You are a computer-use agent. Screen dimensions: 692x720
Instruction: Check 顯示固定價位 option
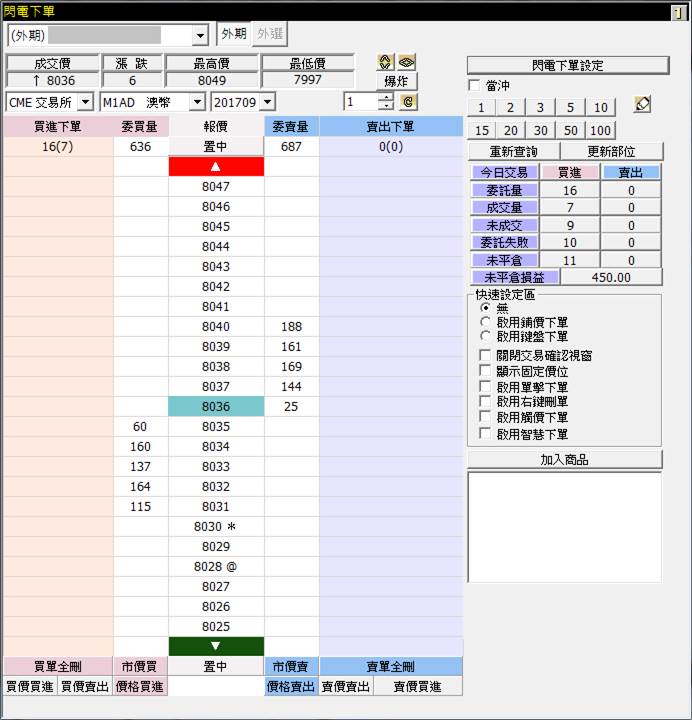[485, 371]
